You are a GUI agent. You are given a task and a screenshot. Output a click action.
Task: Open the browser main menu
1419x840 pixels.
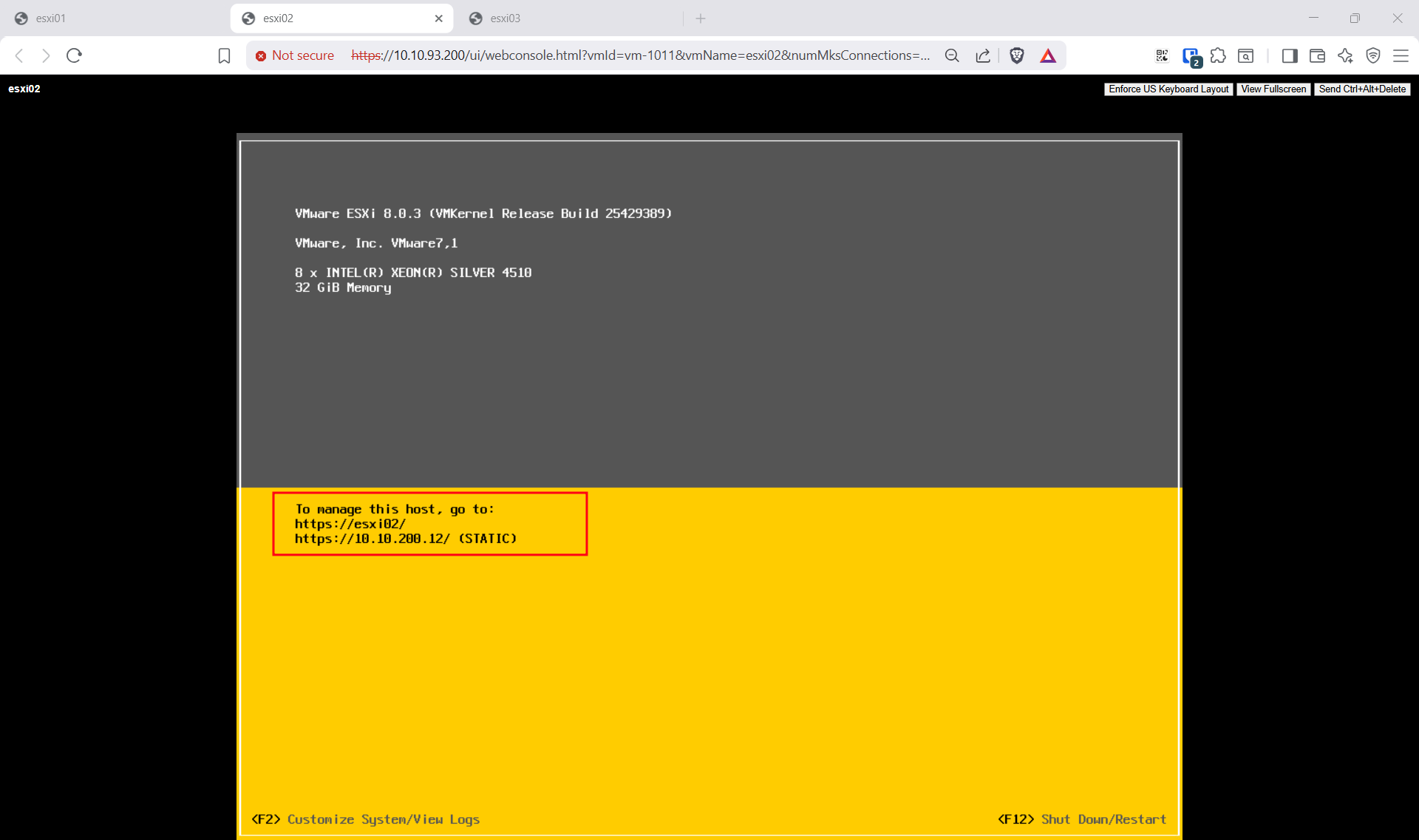1401,55
